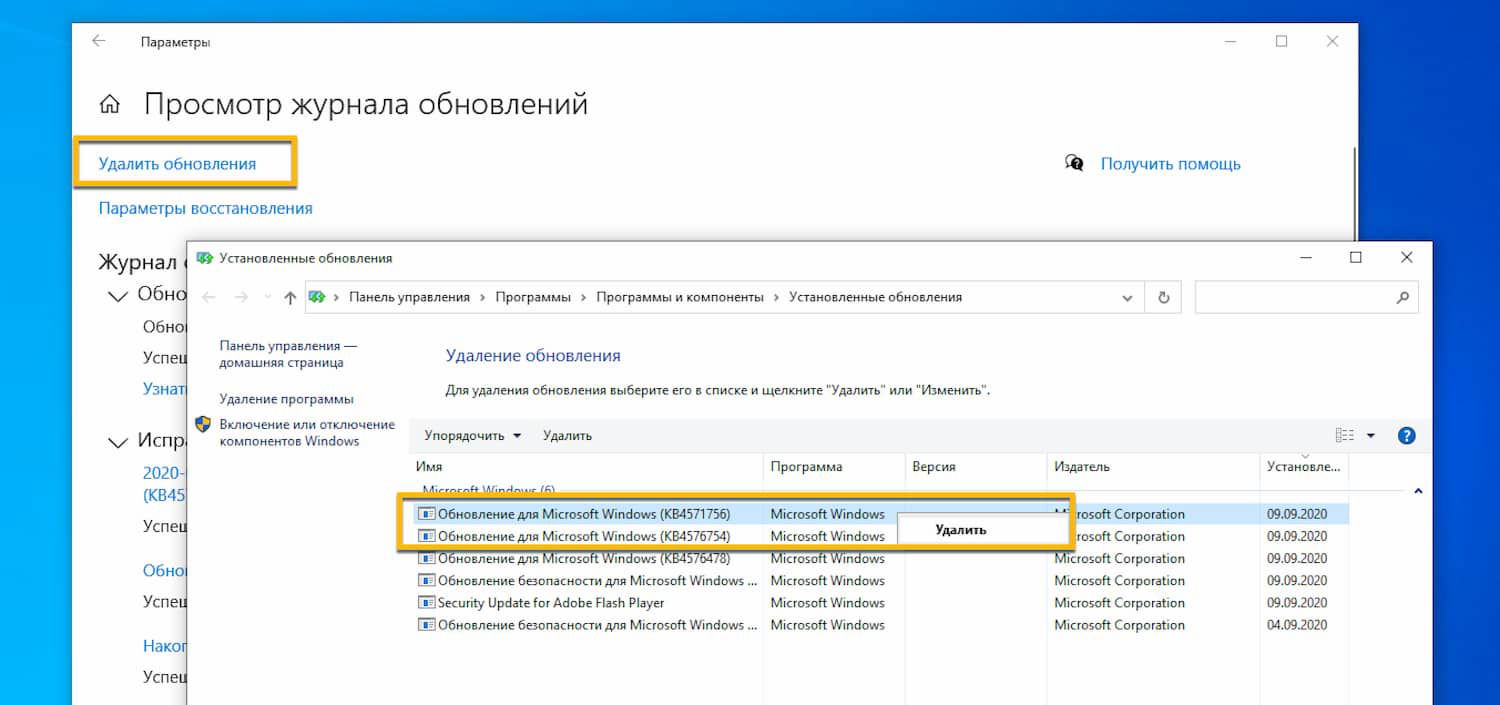Viewport: 1500px width, 705px height.
Task: Click Удалить in the toolbar
Action: click(x=567, y=435)
